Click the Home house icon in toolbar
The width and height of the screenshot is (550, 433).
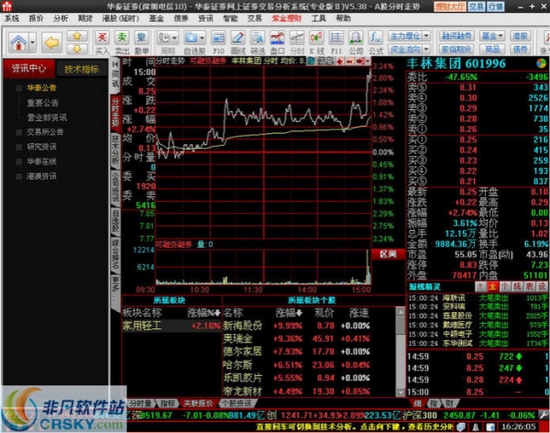(x=19, y=42)
